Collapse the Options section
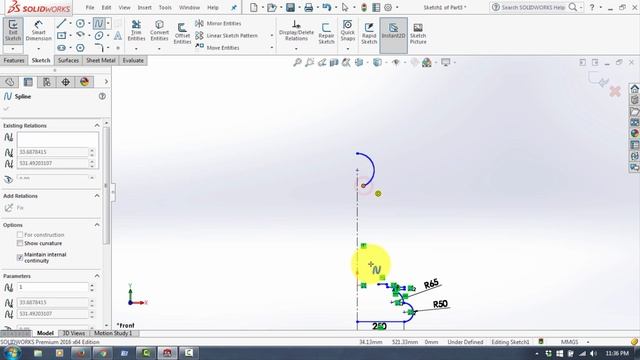 click(x=97, y=225)
